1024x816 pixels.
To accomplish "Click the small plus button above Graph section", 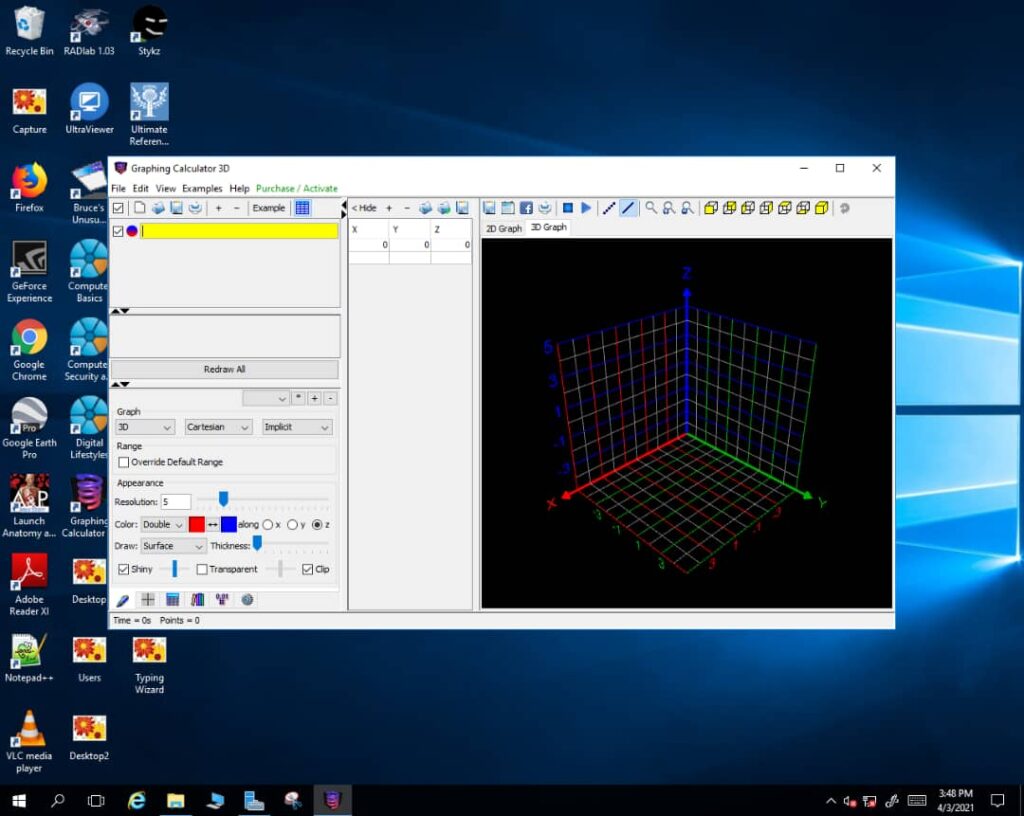I will pyautogui.click(x=315, y=398).
